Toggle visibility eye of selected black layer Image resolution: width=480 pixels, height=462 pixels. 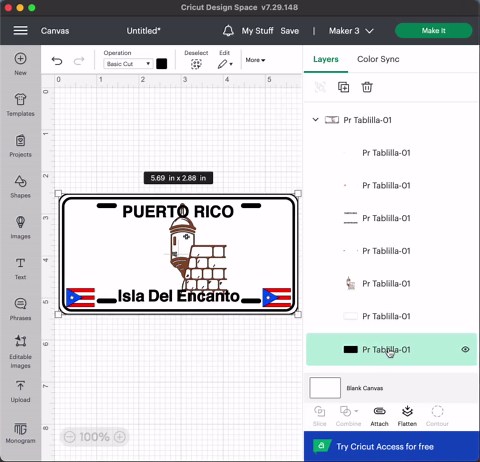(465, 349)
